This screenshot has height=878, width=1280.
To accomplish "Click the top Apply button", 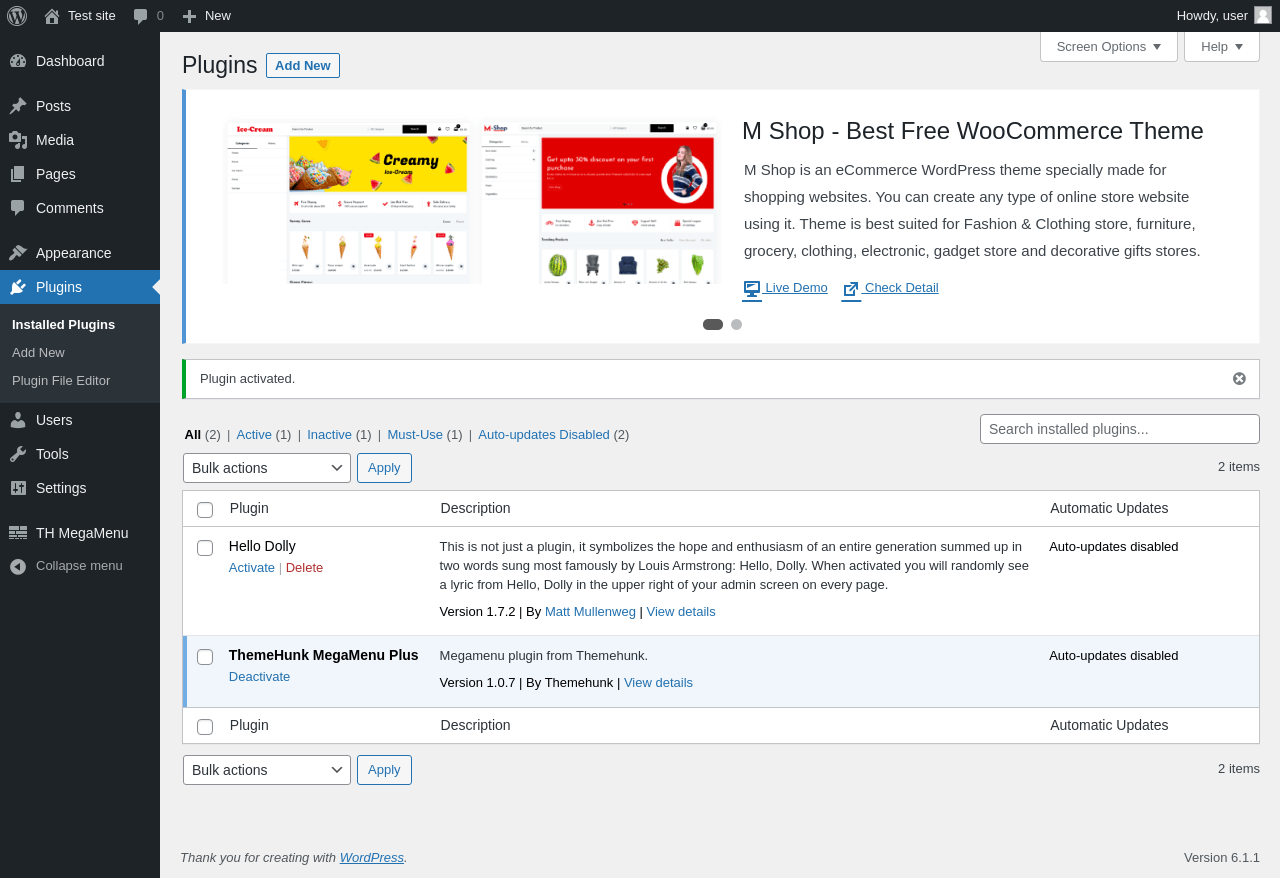I will pos(384,468).
